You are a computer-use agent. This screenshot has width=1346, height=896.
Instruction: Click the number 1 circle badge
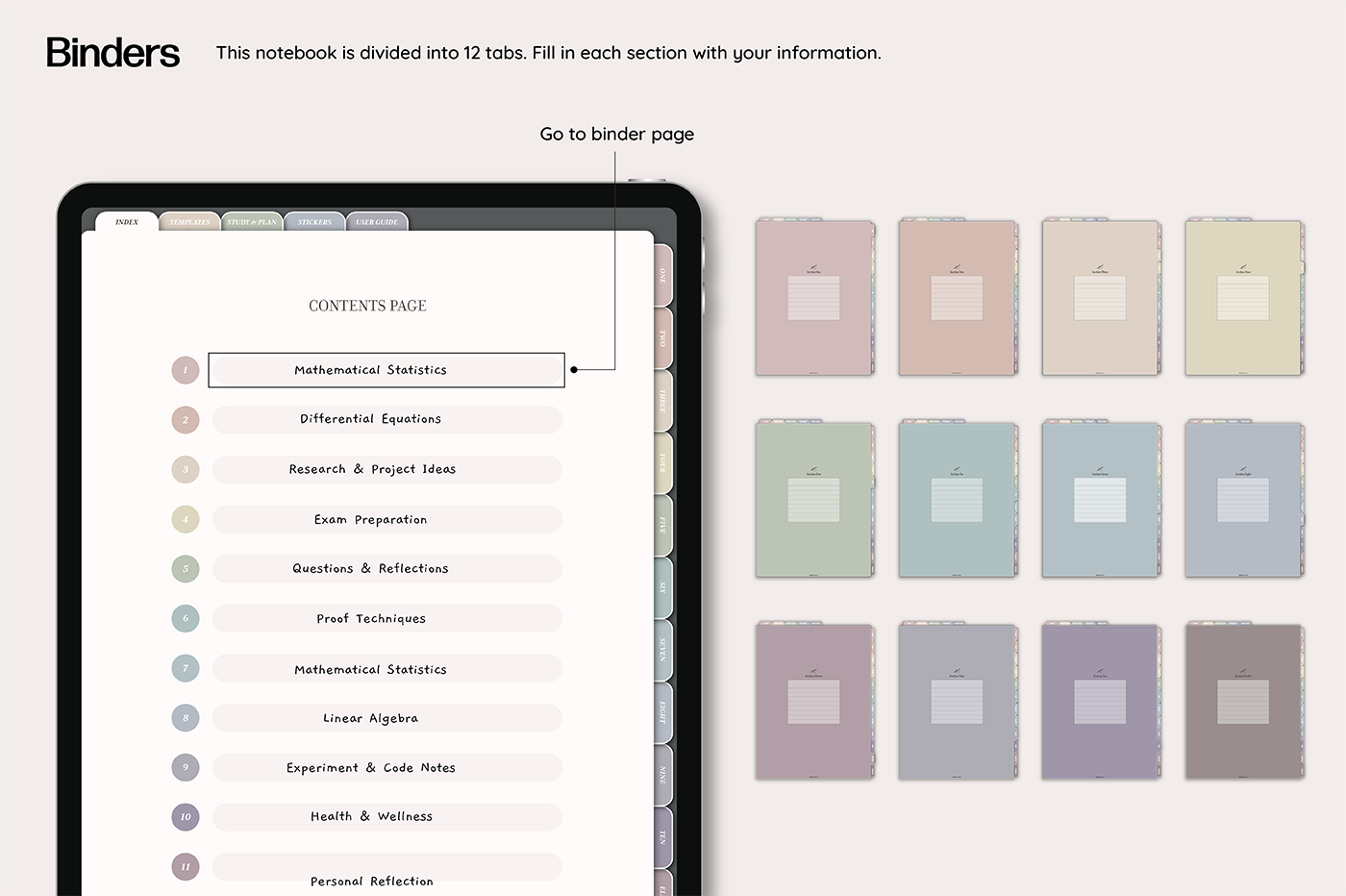[186, 370]
